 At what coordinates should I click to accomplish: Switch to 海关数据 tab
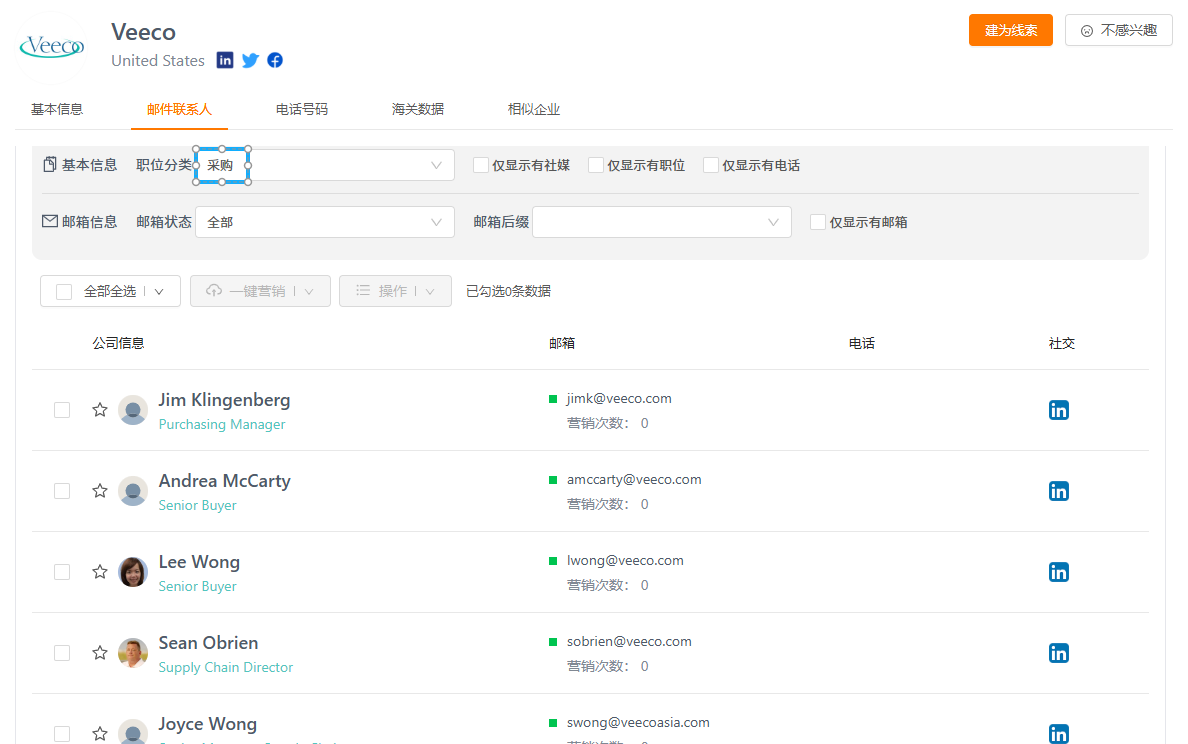click(417, 109)
